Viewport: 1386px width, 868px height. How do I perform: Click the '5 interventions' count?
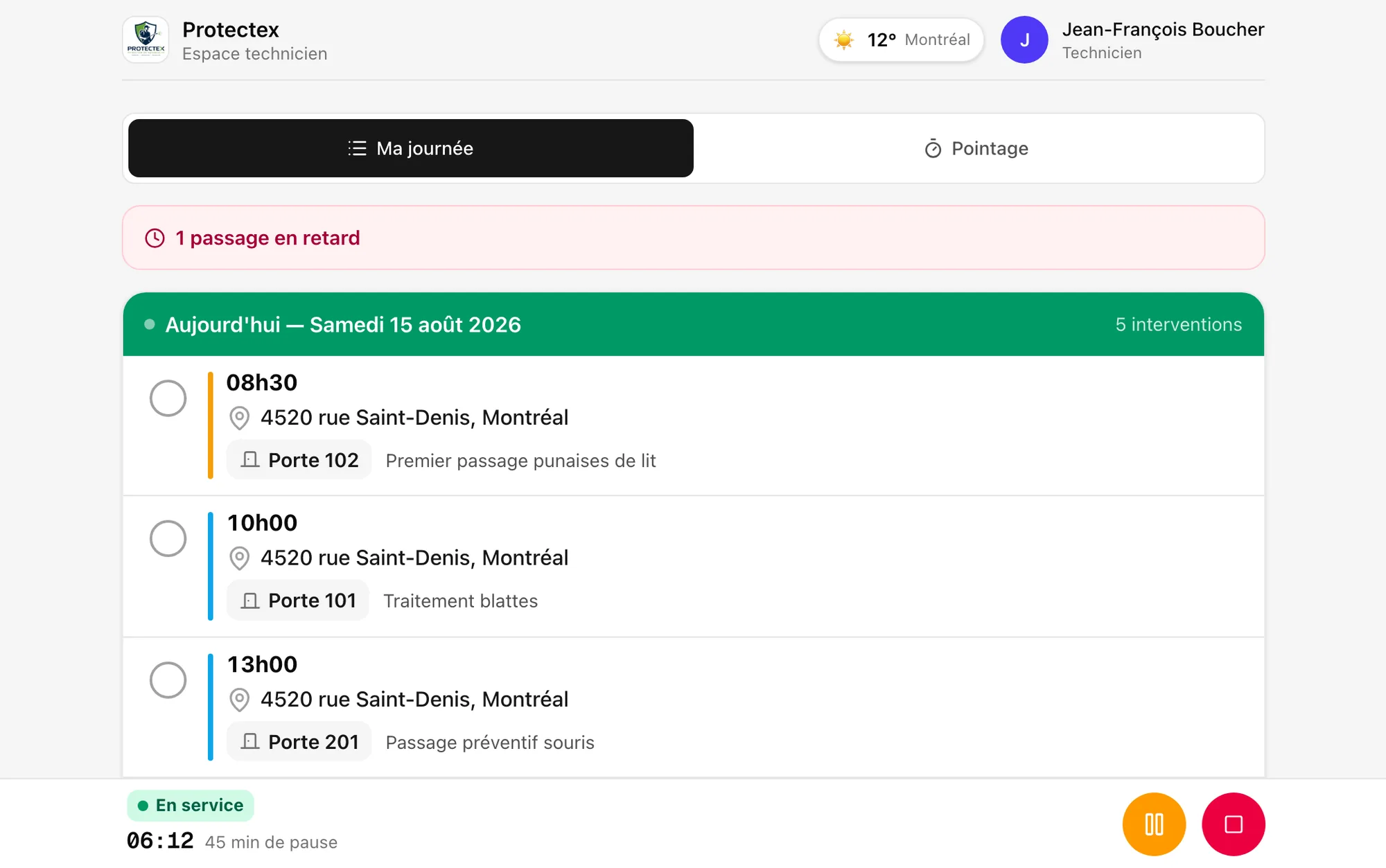[1179, 325]
